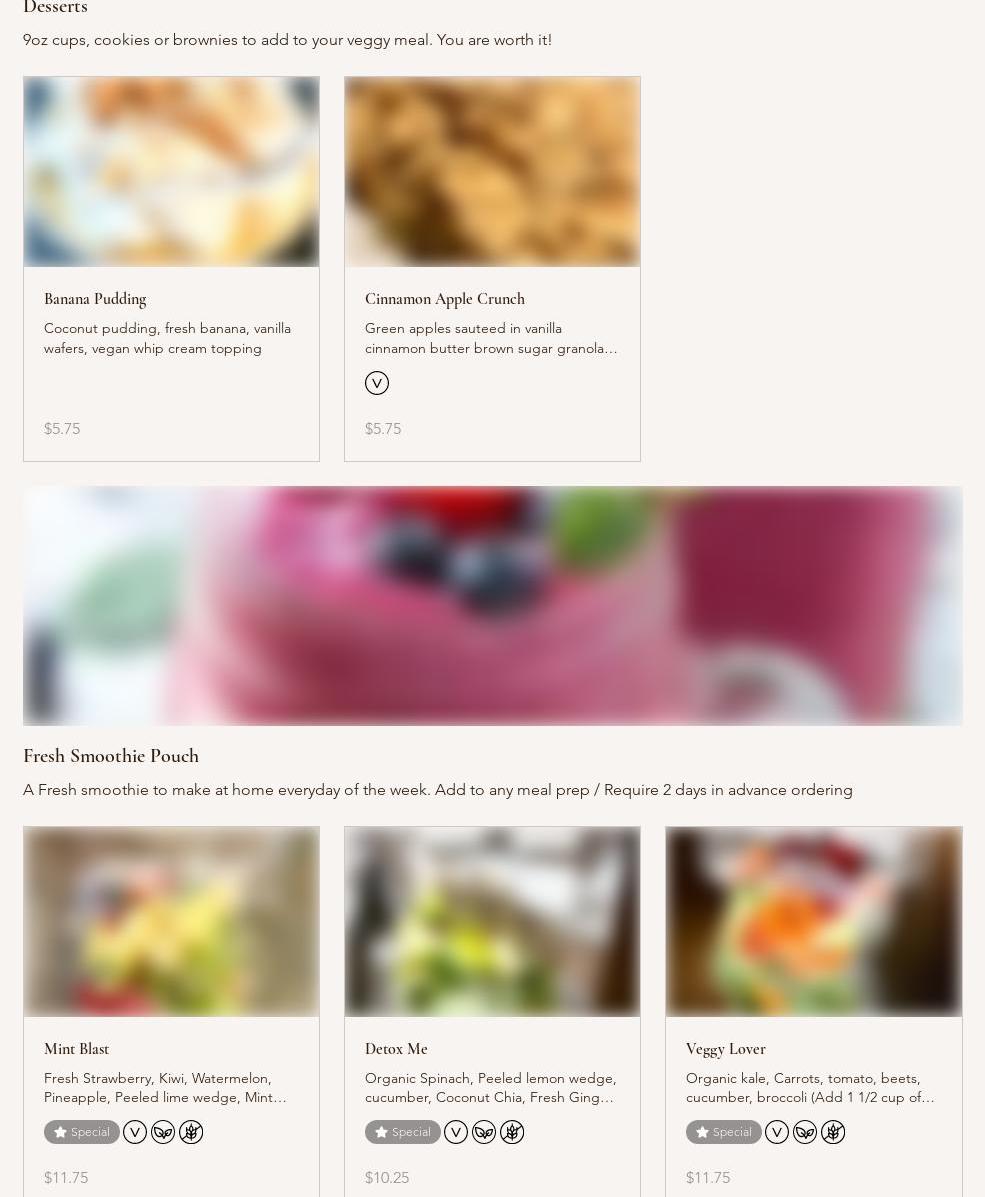Screen dimensions: 985x1197
Task: Click the vegan V icon under Cinnamon Apple Crunch
Action: point(376,382)
